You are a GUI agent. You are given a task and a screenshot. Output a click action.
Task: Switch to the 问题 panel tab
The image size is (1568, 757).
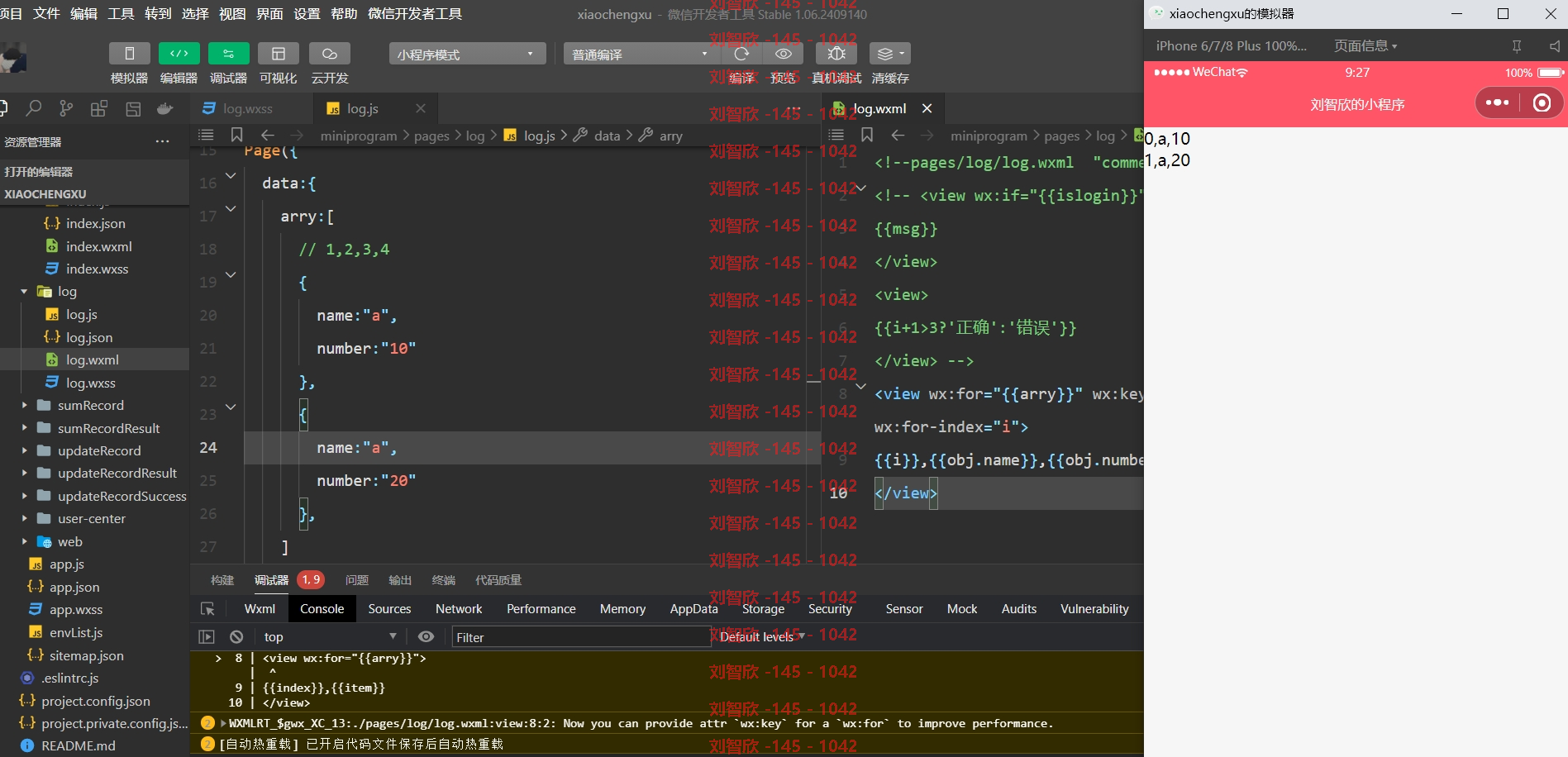click(x=357, y=580)
